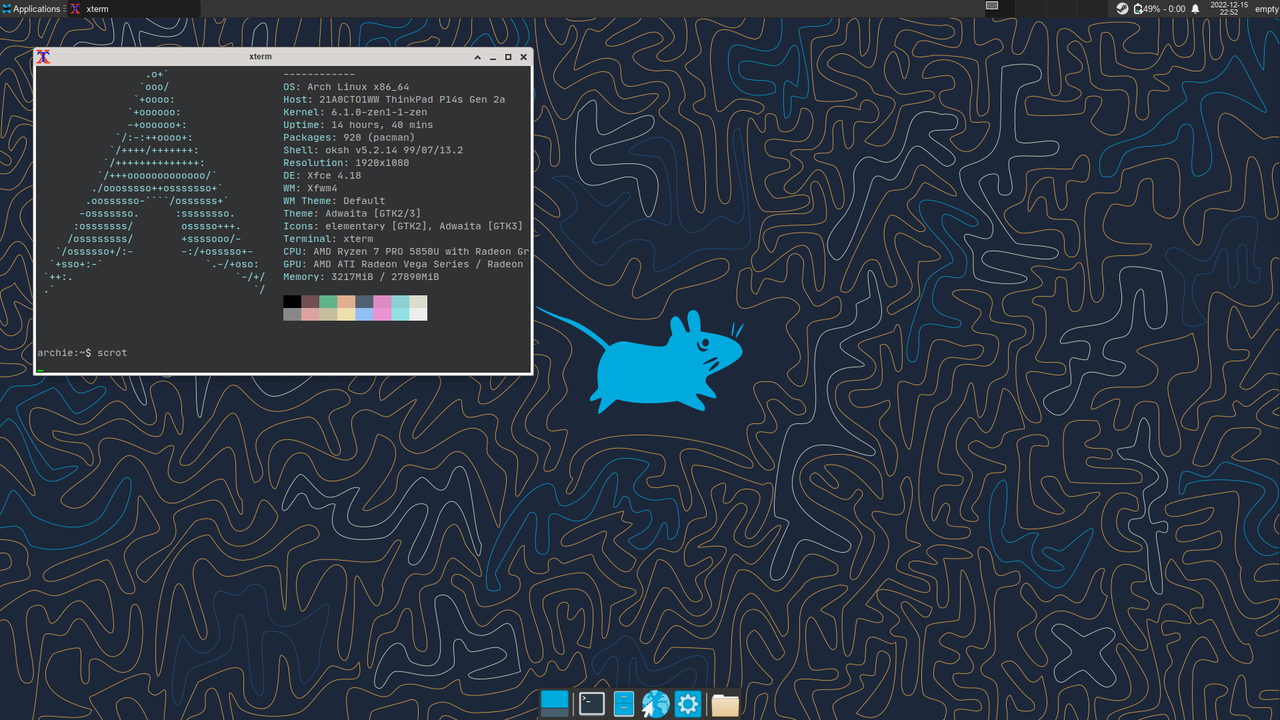This screenshot has height=720, width=1280.
Task: Launch the web browser globe icon
Action: pos(655,704)
